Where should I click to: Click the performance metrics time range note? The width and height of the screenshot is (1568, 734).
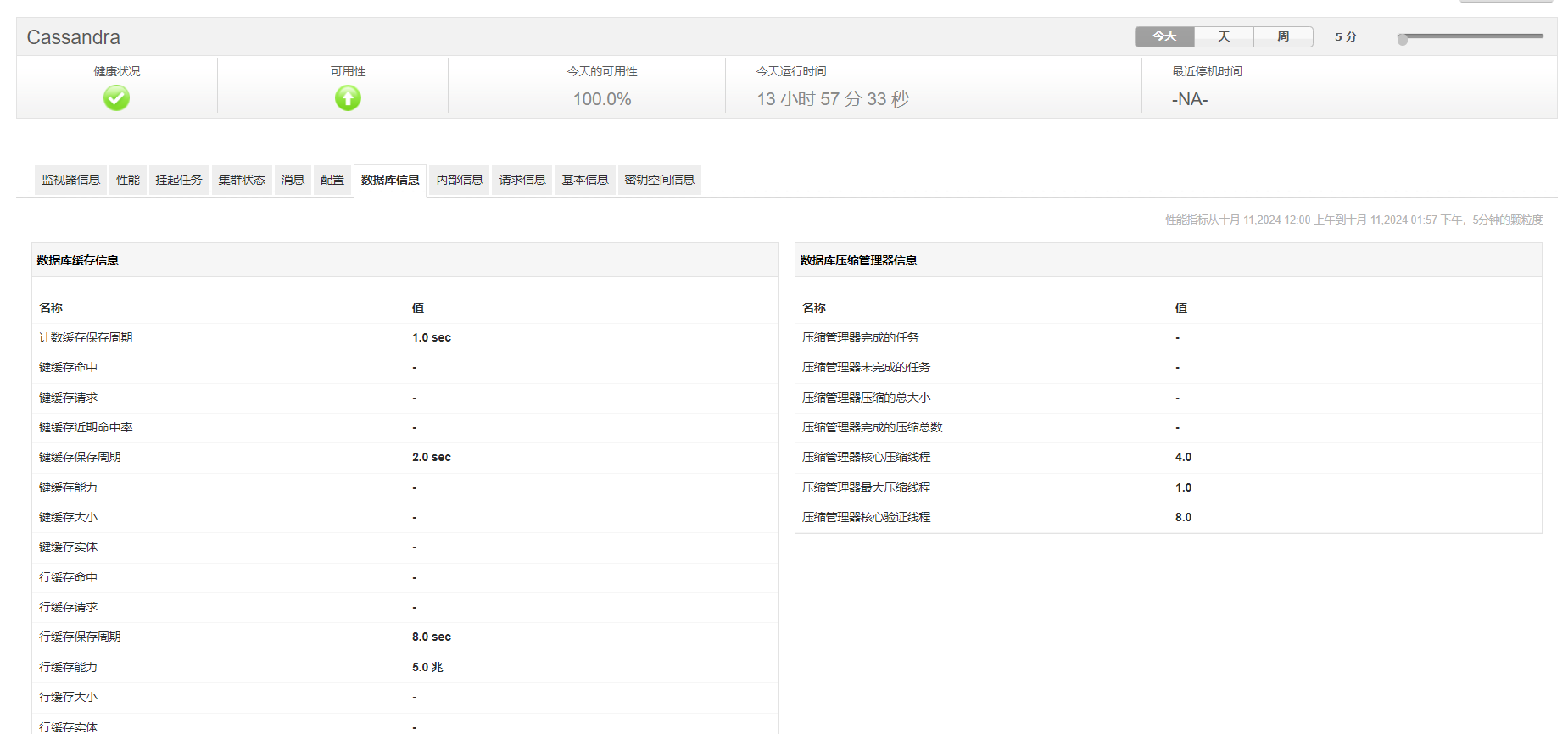(x=1353, y=220)
